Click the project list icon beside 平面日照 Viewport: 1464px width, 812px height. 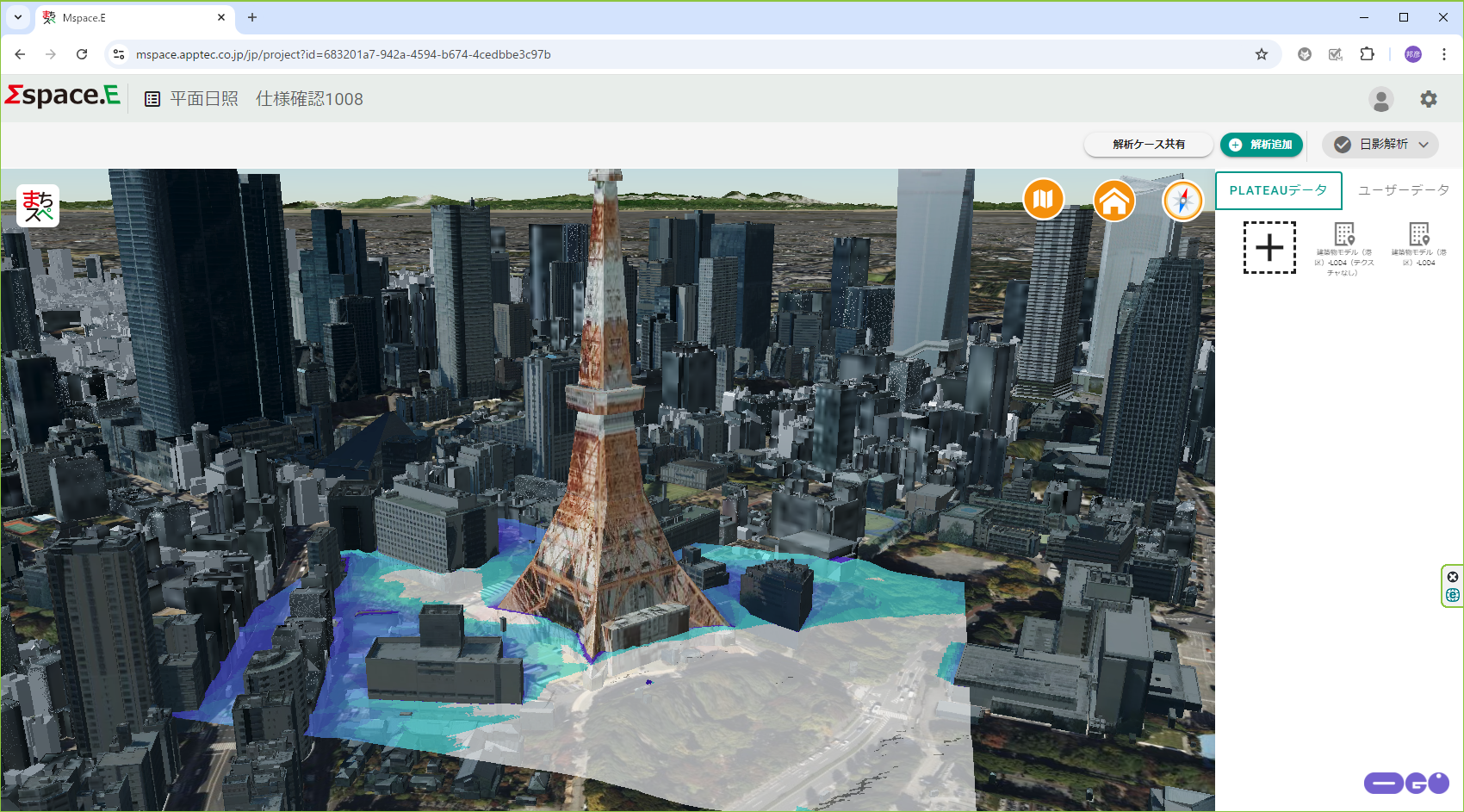click(152, 99)
